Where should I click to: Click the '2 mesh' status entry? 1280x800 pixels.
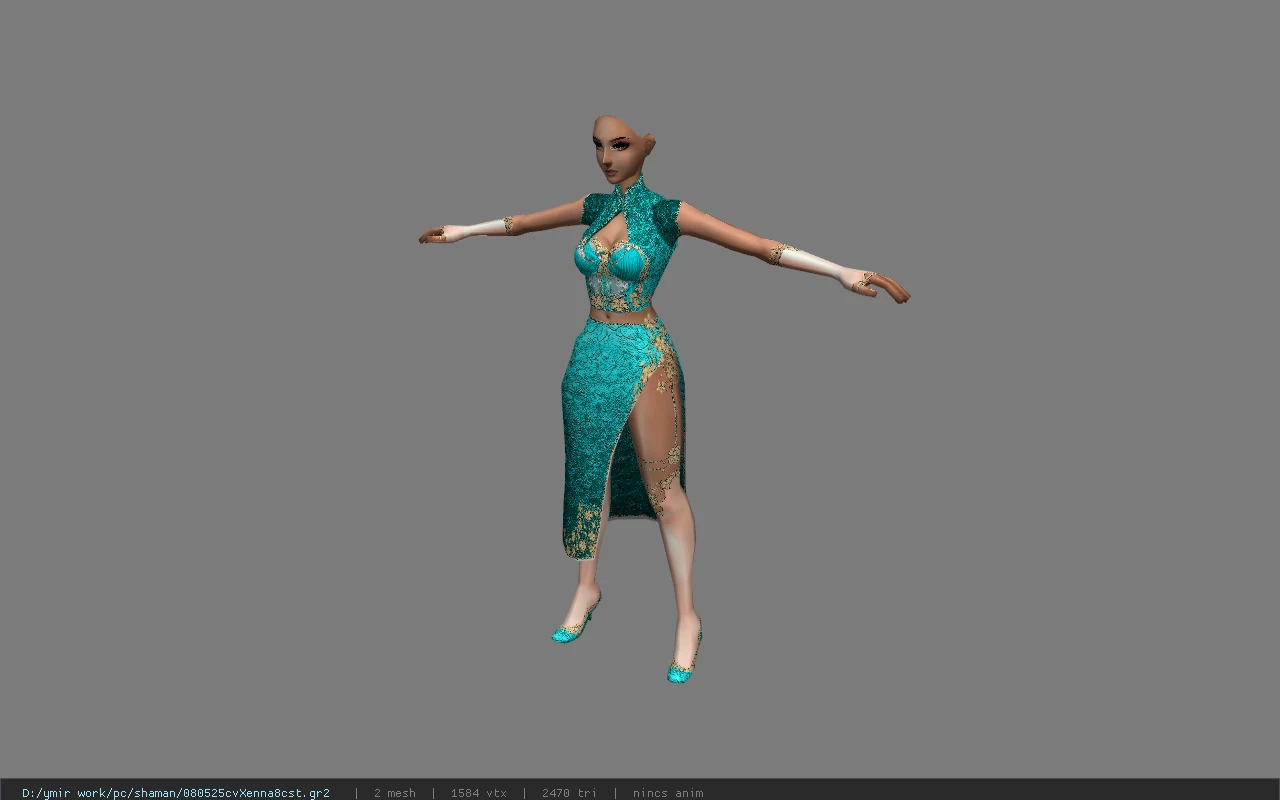[x=394, y=793]
